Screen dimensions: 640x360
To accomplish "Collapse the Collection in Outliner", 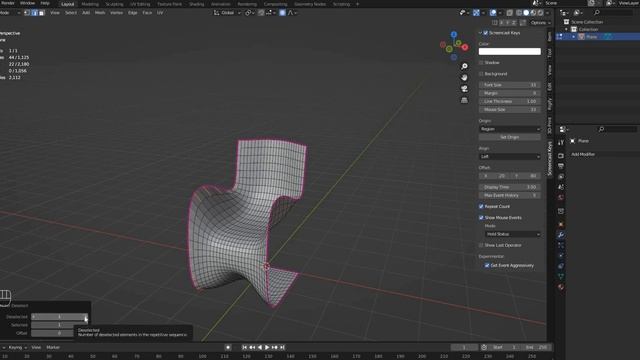I will point(566,29).
